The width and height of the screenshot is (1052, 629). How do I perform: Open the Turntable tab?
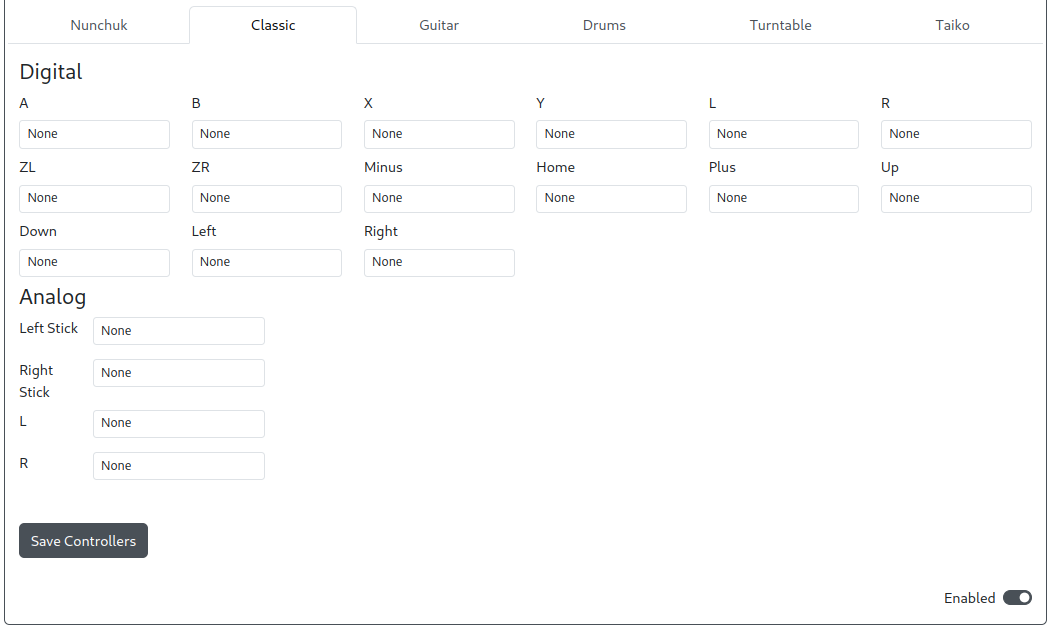pos(780,25)
